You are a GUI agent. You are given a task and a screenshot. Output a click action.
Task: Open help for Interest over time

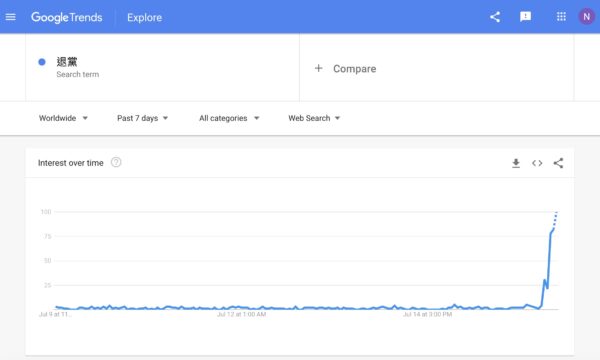(116, 163)
